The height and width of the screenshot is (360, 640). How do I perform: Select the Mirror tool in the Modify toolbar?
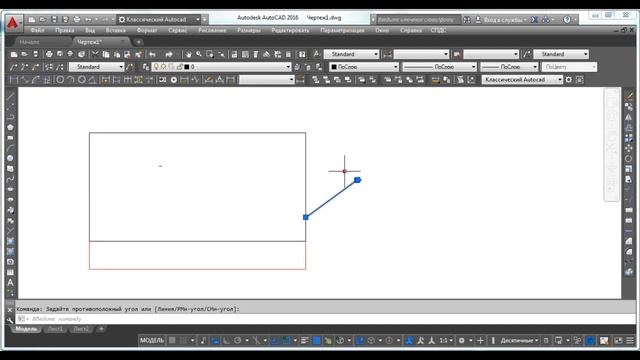click(629, 117)
